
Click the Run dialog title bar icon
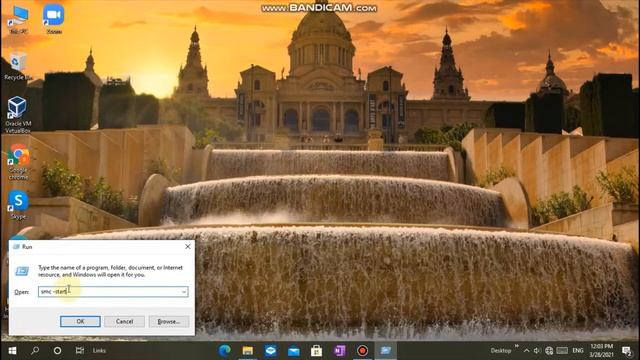pos(16,247)
